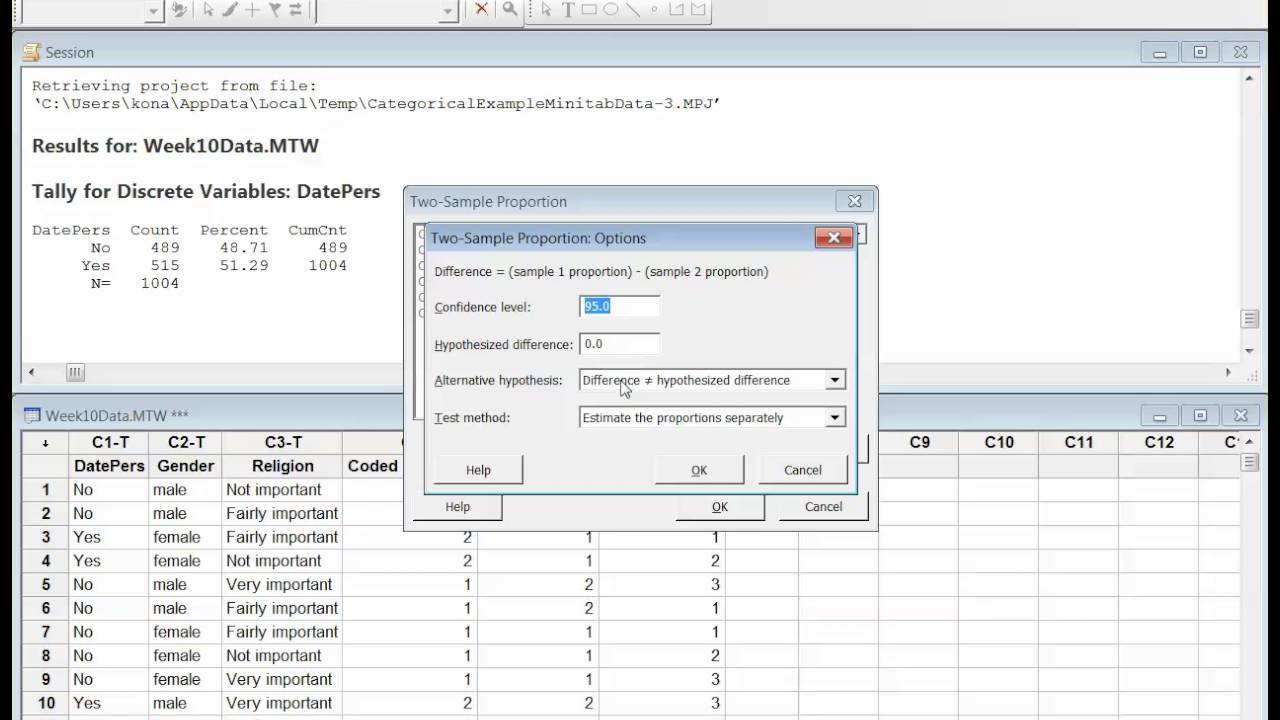Click the Coded column name cell

[x=373, y=466]
